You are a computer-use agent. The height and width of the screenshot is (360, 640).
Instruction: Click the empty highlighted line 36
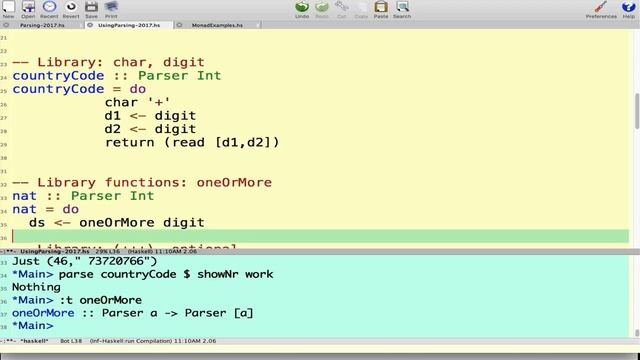pos(320,236)
